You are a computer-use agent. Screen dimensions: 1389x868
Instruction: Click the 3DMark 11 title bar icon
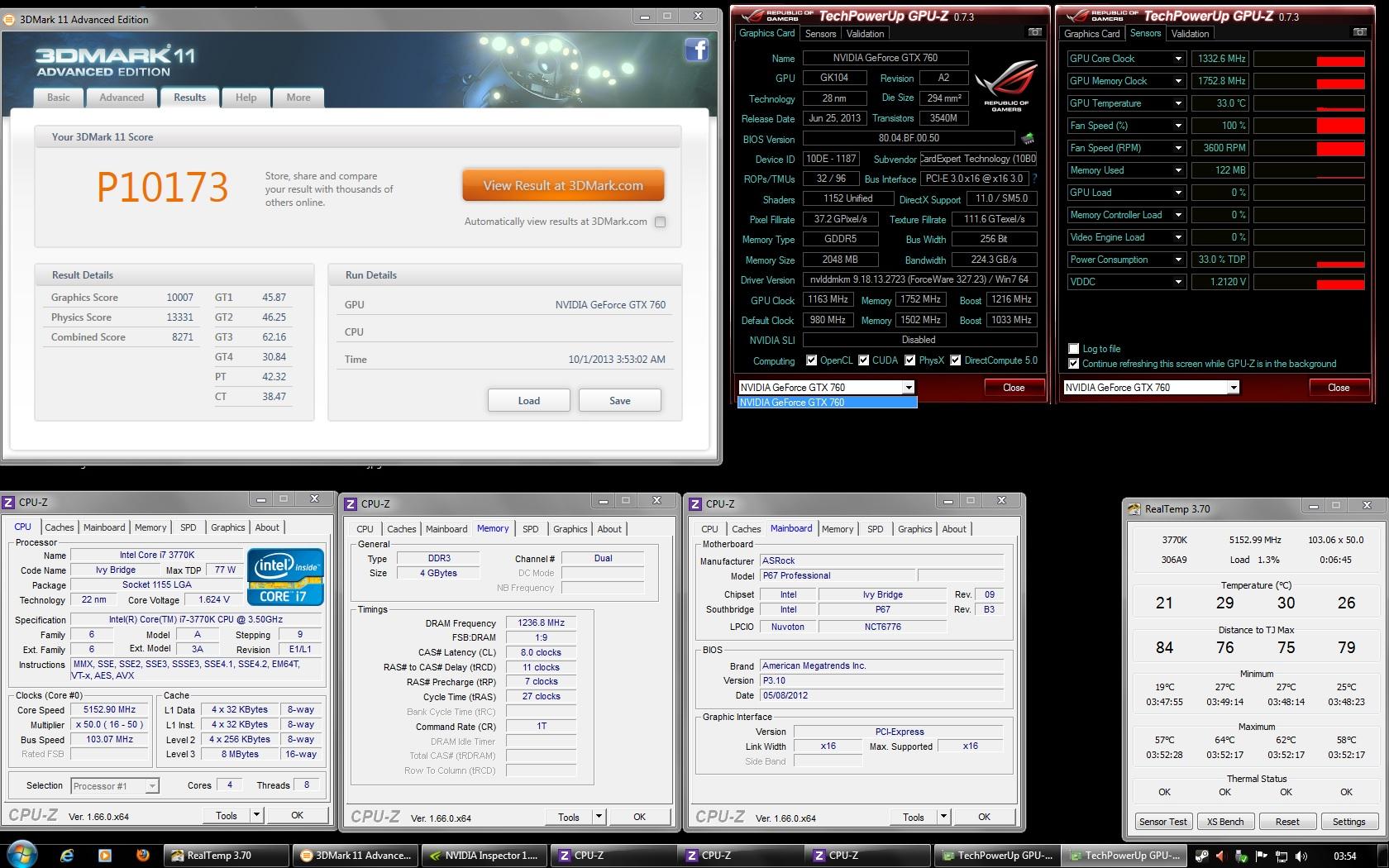pyautogui.click(x=11, y=19)
